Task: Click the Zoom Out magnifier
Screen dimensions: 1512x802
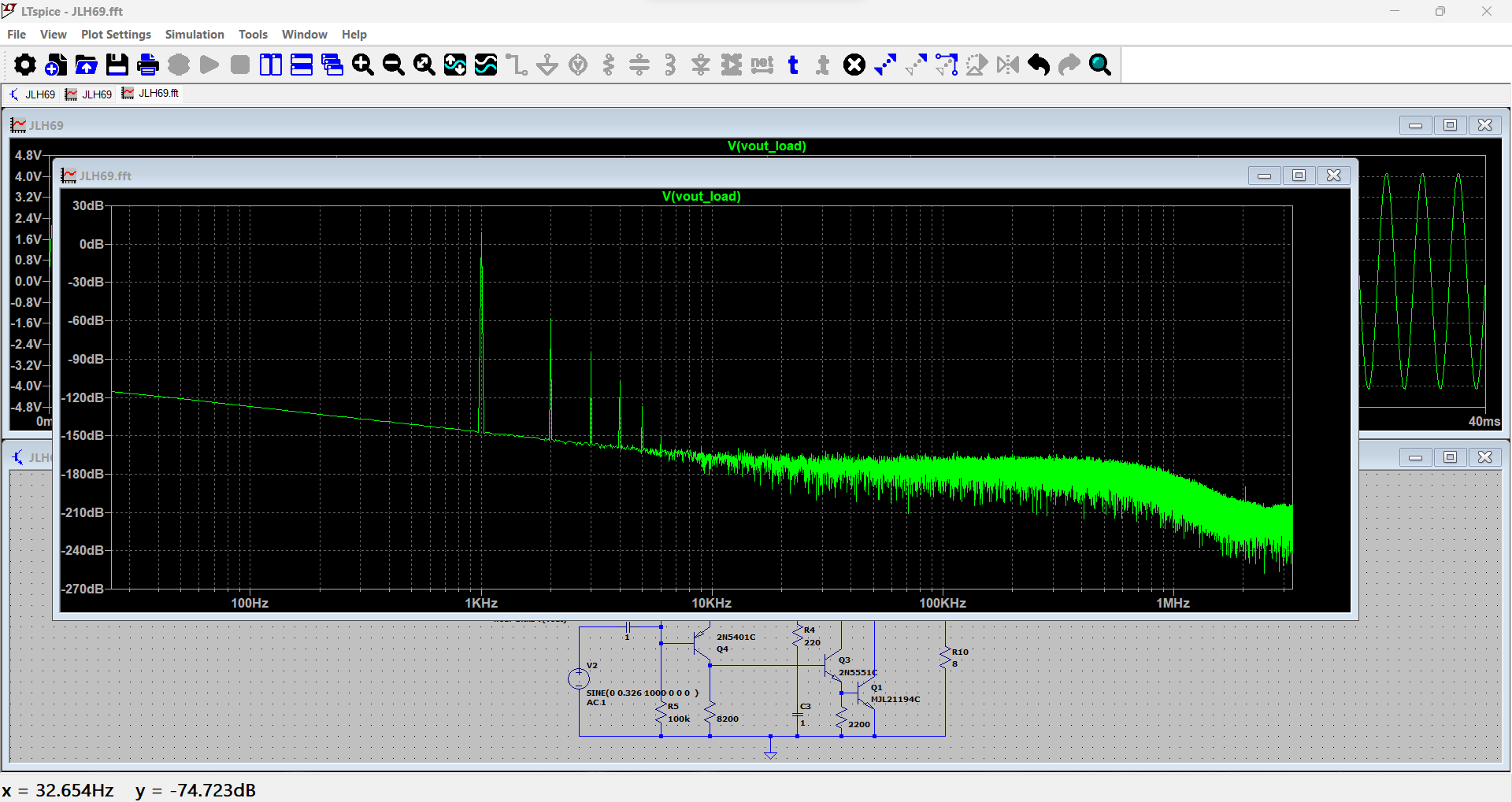Action: (x=394, y=65)
